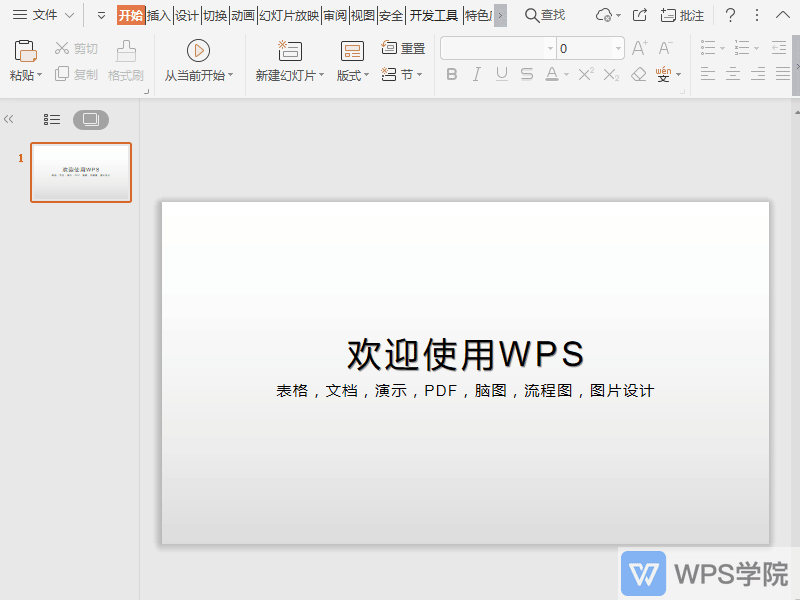Click the Center Align icon
This screenshot has width=800, height=600.
[735, 73]
